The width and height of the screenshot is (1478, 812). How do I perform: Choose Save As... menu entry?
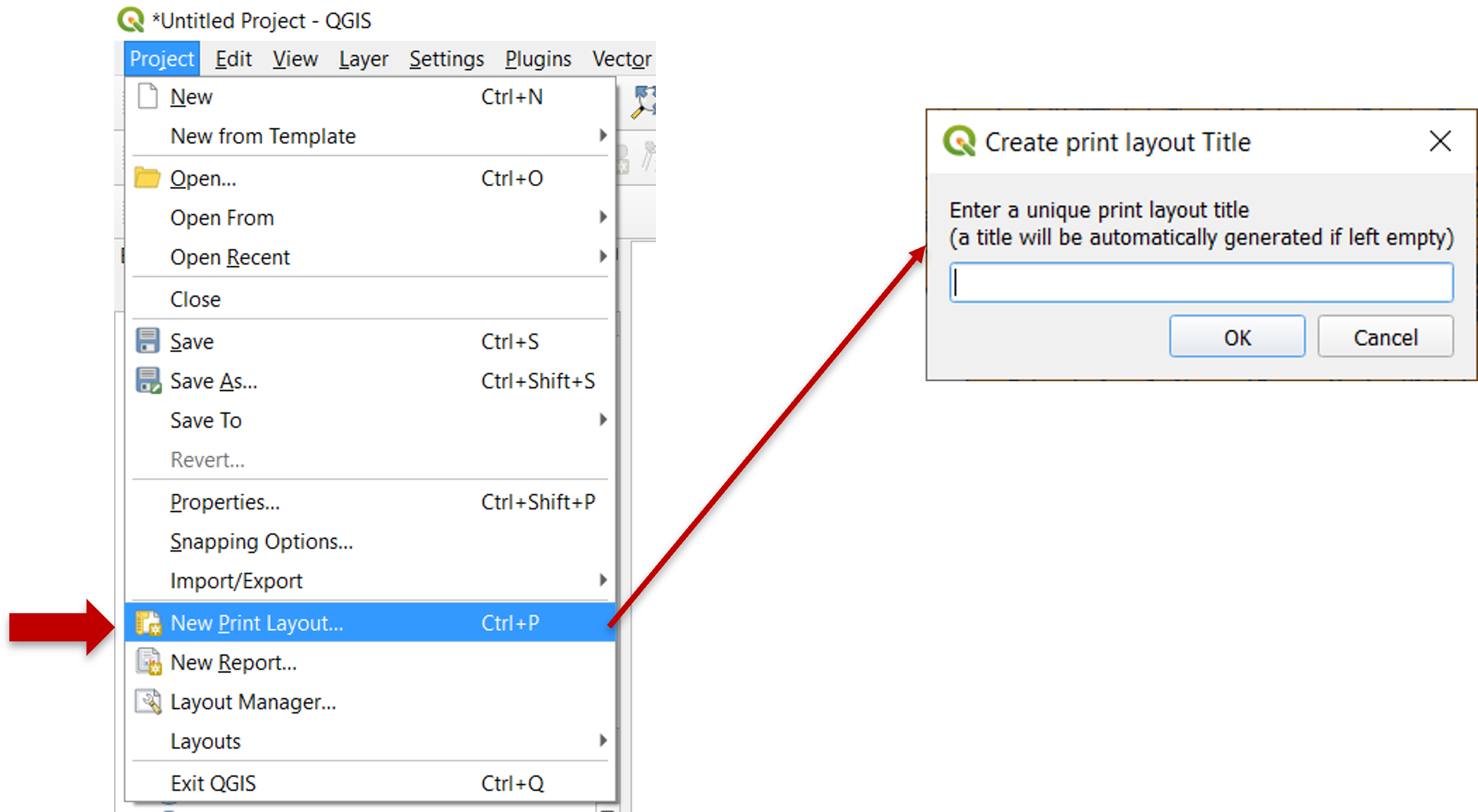pyautogui.click(x=370, y=381)
